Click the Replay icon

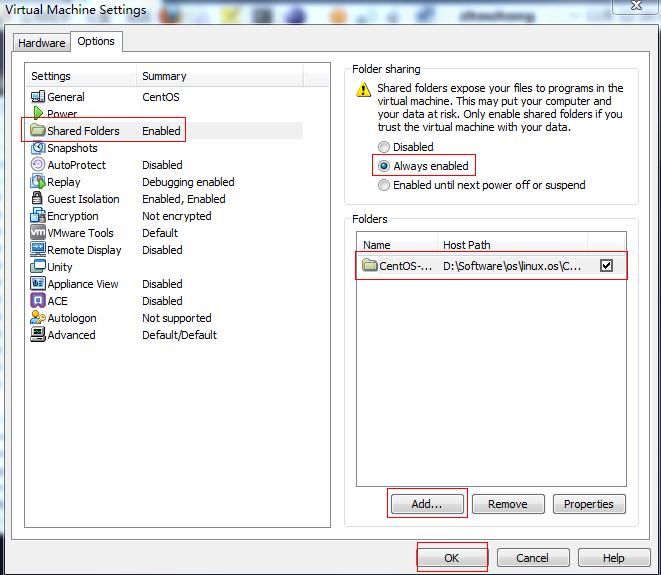click(38, 182)
